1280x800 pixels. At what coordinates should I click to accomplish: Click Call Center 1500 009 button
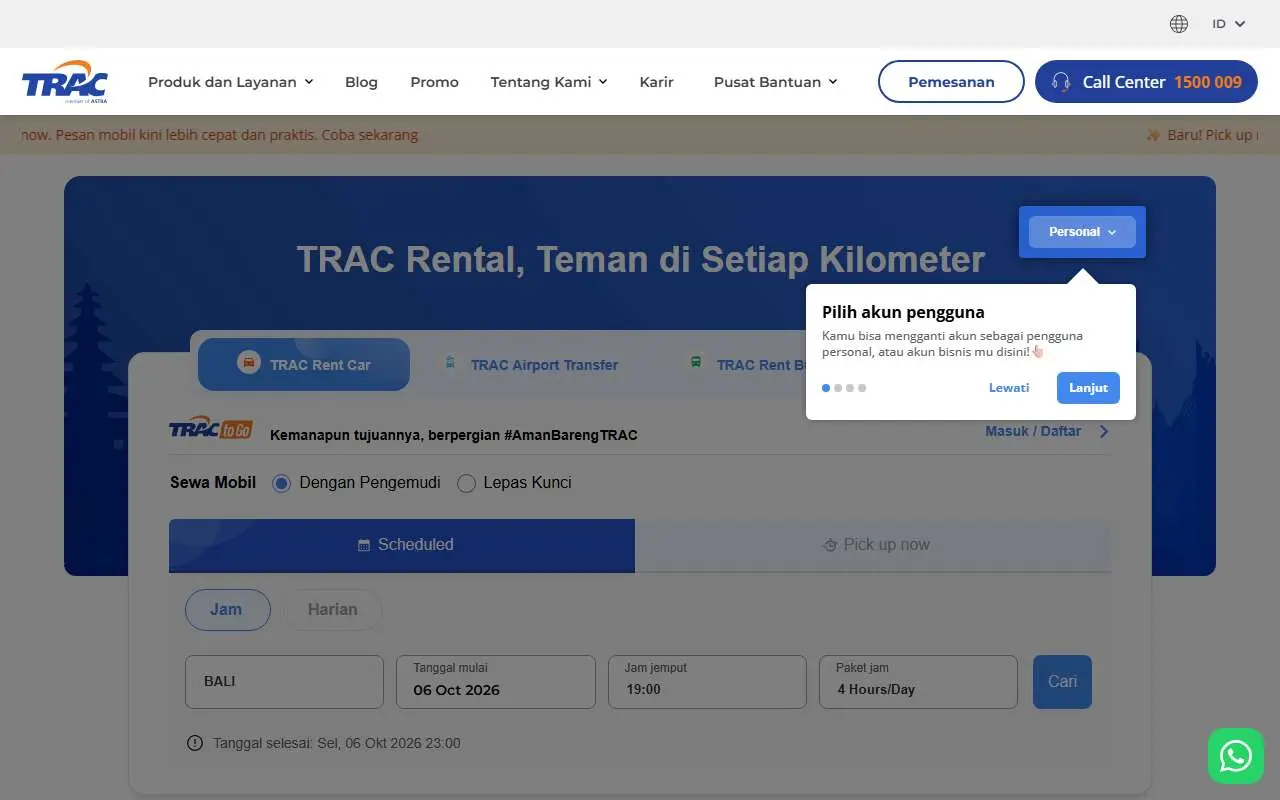(1146, 82)
